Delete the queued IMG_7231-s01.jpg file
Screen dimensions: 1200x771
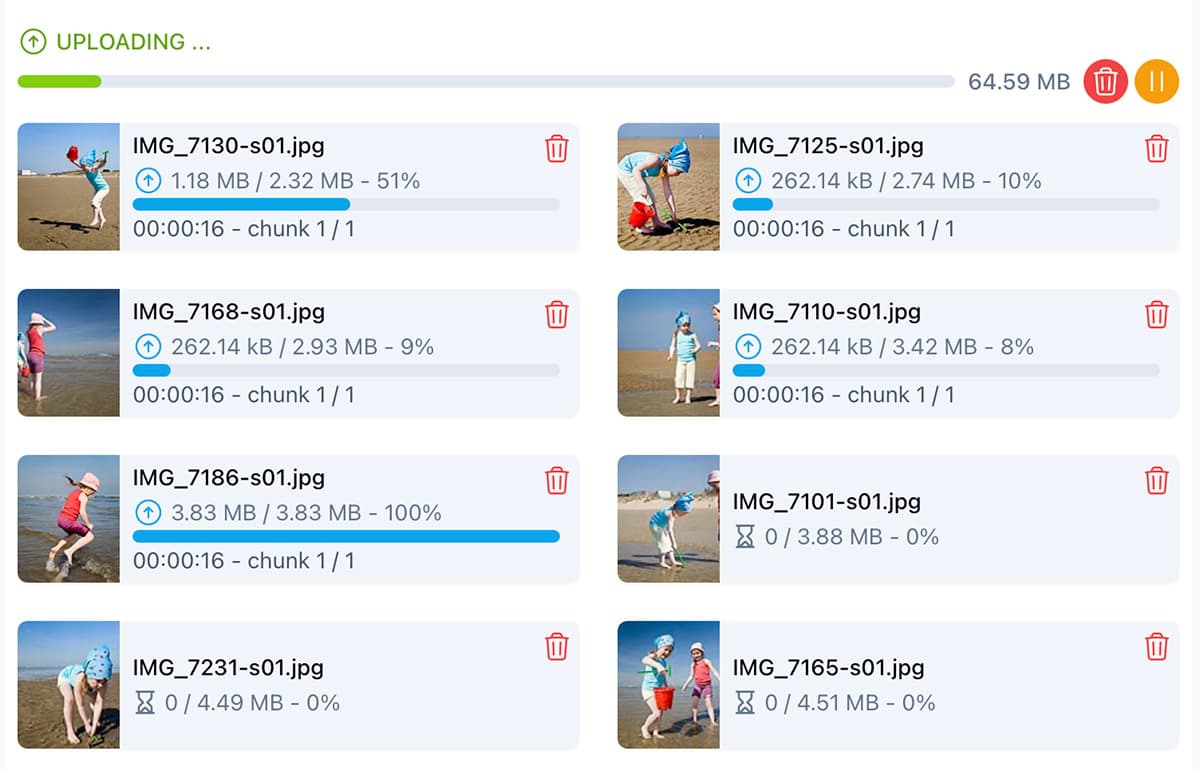click(556, 647)
